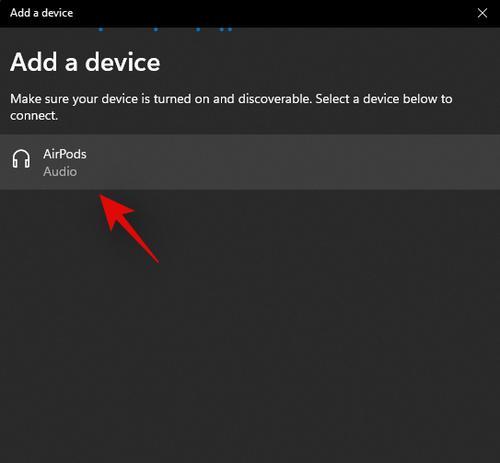This screenshot has height=463, width=500.
Task: Click the headphones icon next to AirPods
Action: [21, 159]
